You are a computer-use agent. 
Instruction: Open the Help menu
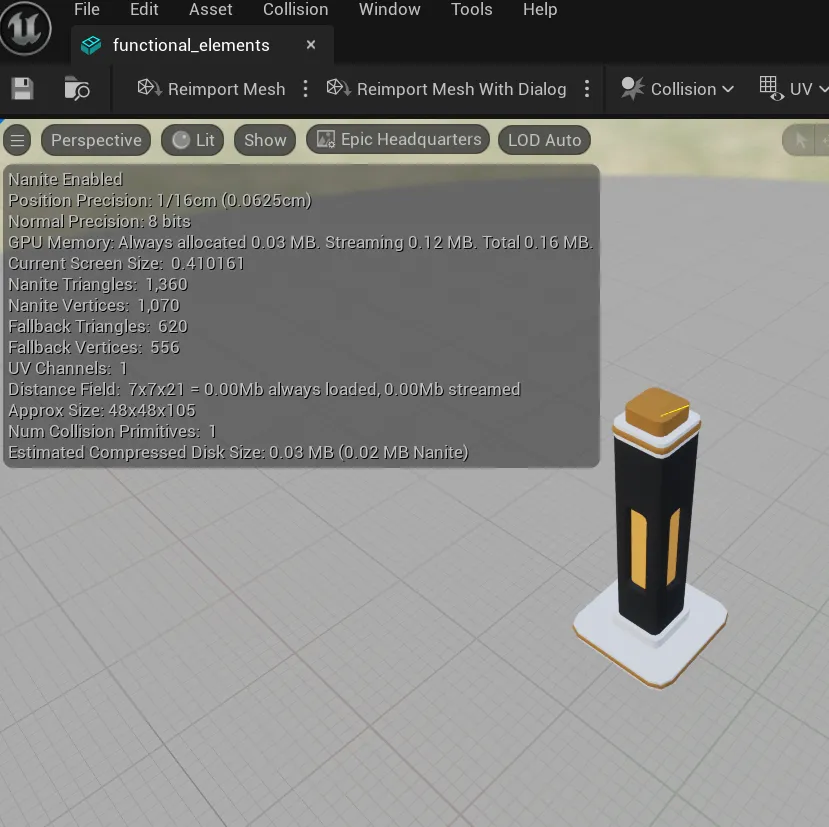point(540,10)
